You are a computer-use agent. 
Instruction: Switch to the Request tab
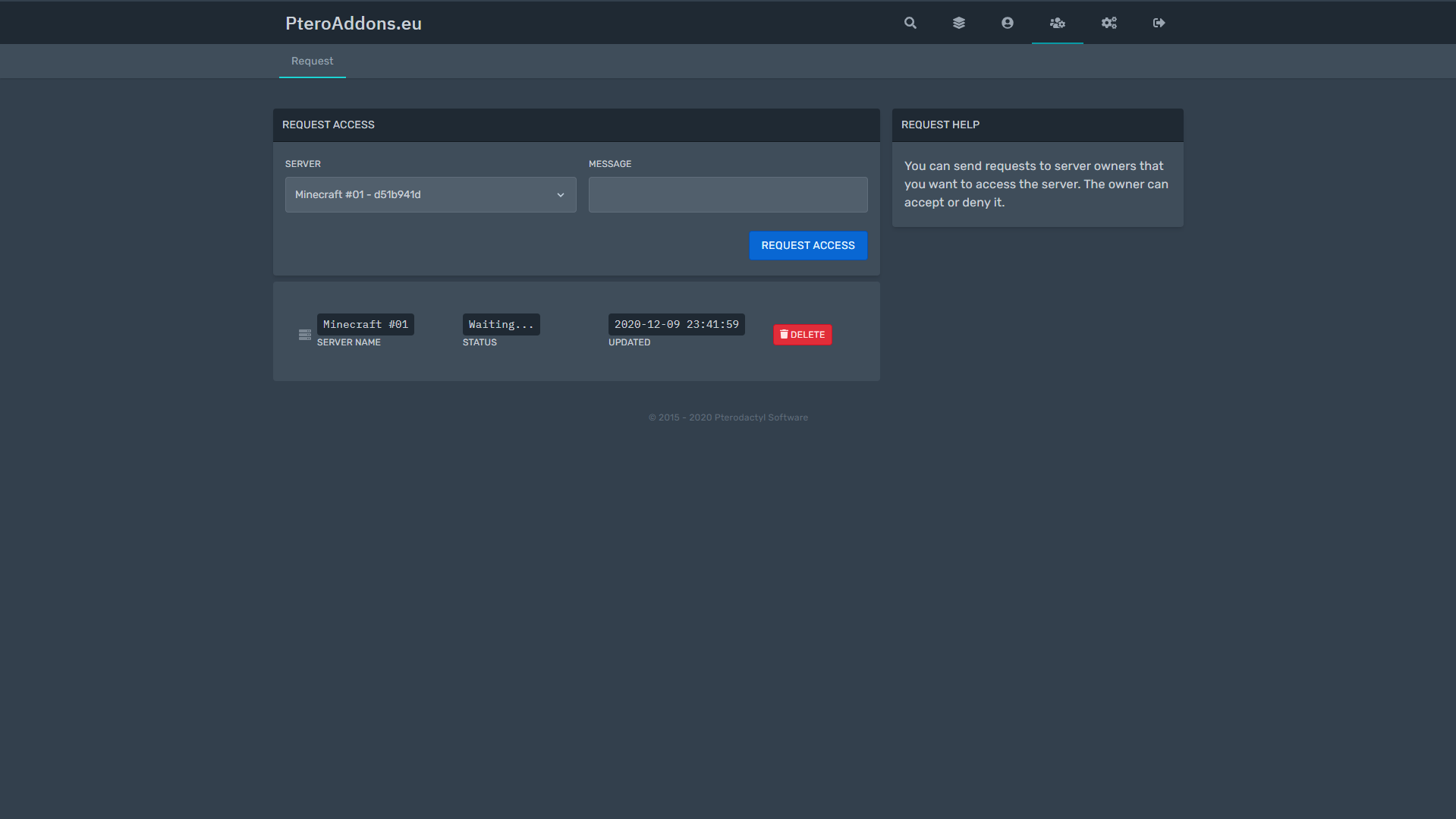(312, 61)
